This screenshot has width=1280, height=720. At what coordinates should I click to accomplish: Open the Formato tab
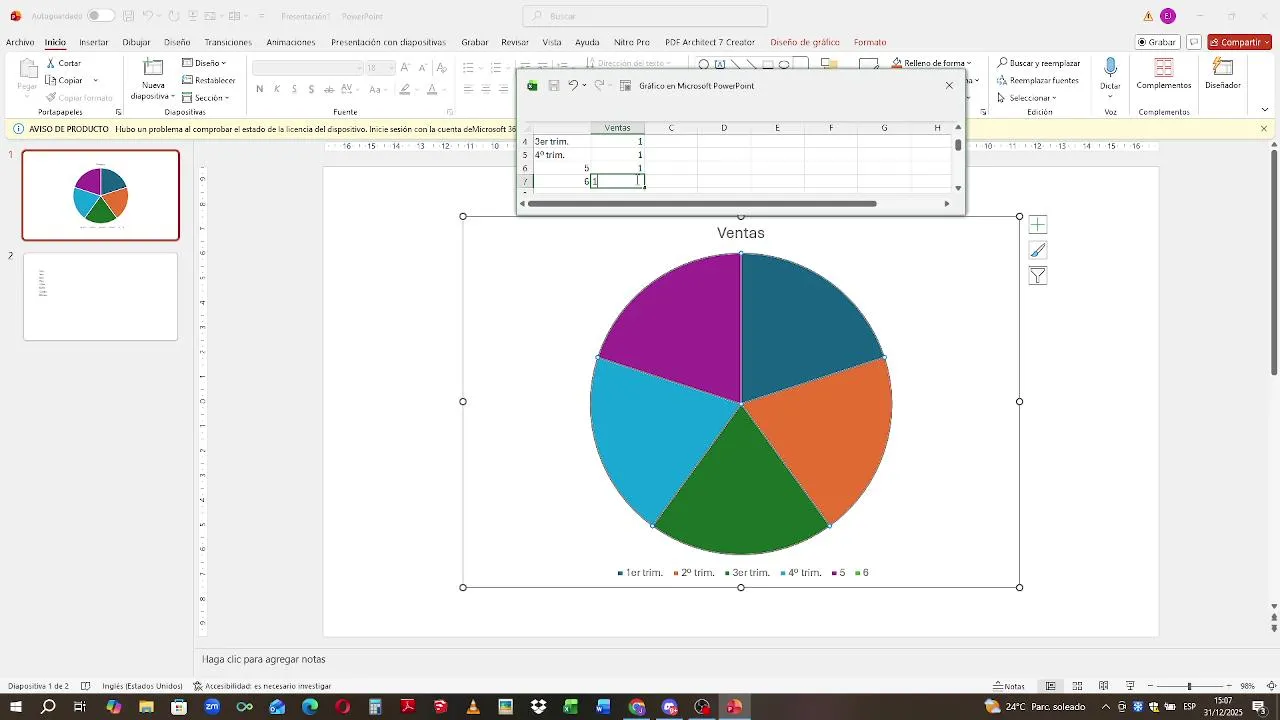click(870, 42)
